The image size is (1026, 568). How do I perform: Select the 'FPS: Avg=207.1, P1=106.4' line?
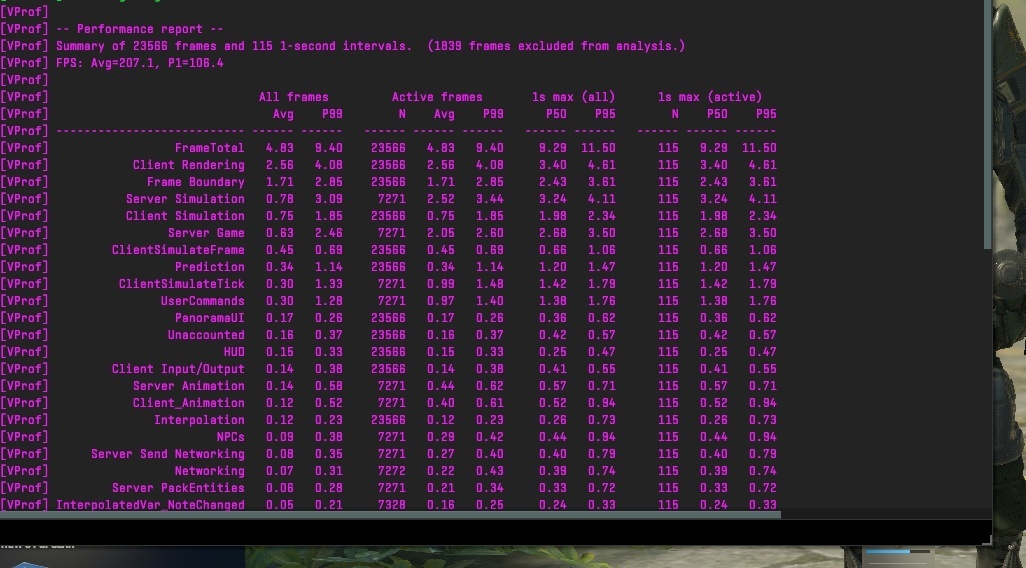point(139,63)
